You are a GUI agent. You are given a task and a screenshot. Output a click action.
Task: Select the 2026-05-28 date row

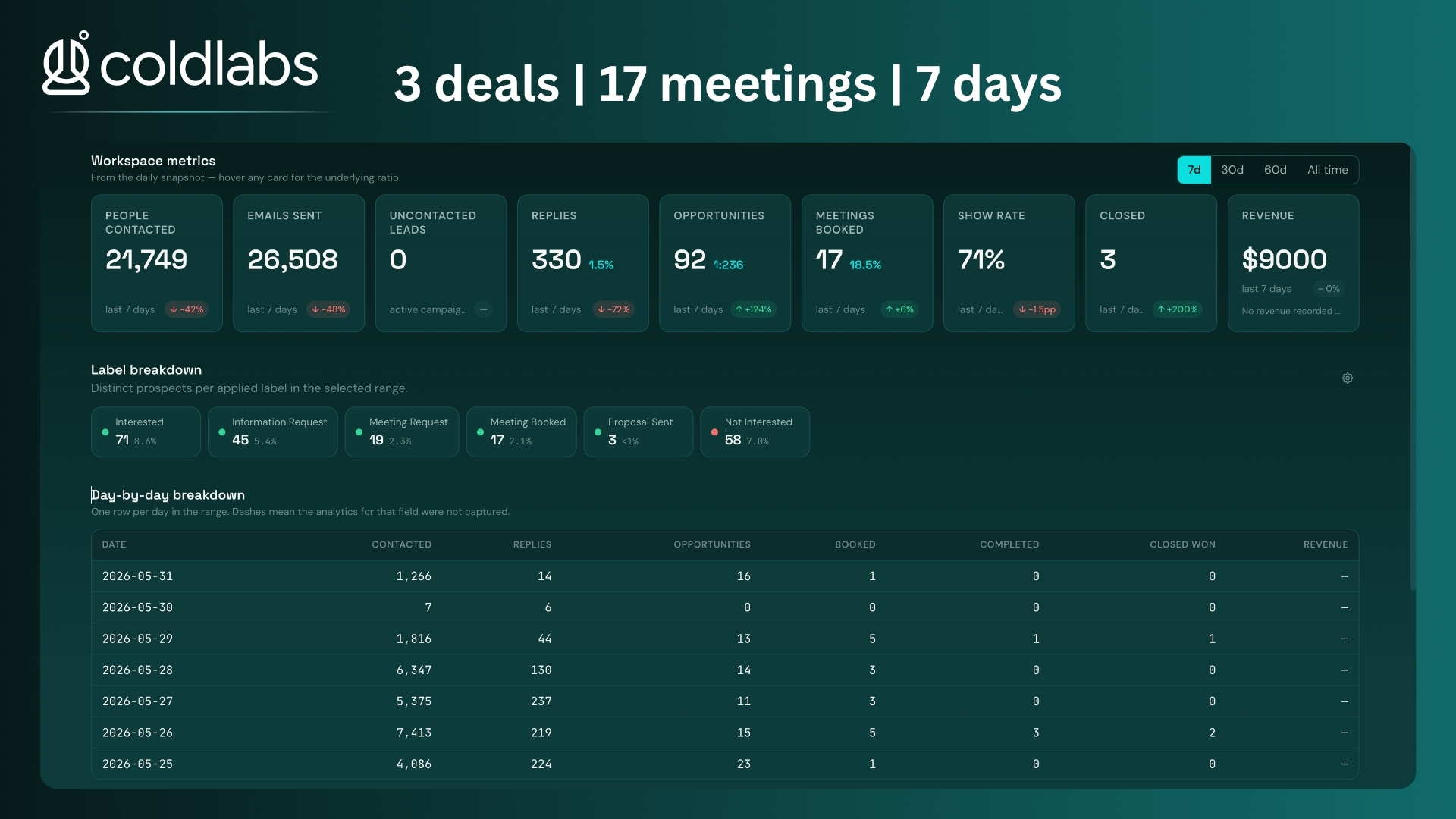click(x=725, y=670)
